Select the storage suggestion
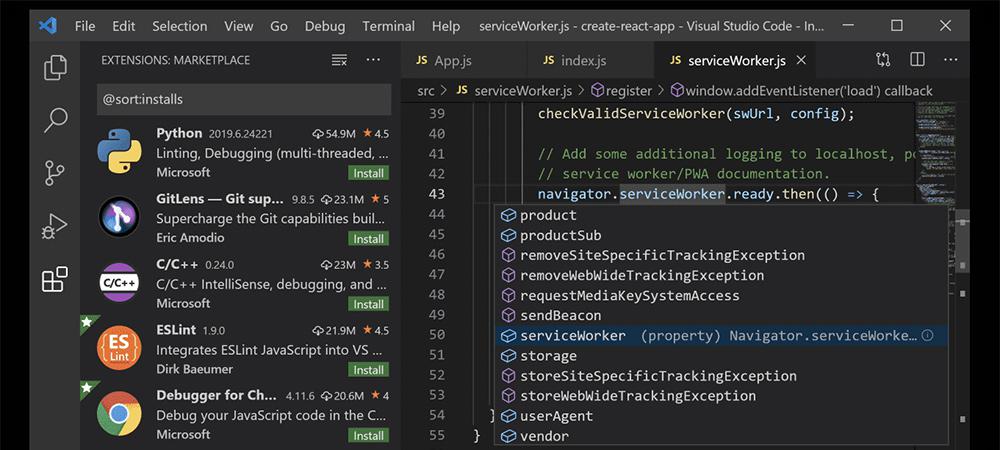Screen dimensions: 1000x450 [721, 355]
